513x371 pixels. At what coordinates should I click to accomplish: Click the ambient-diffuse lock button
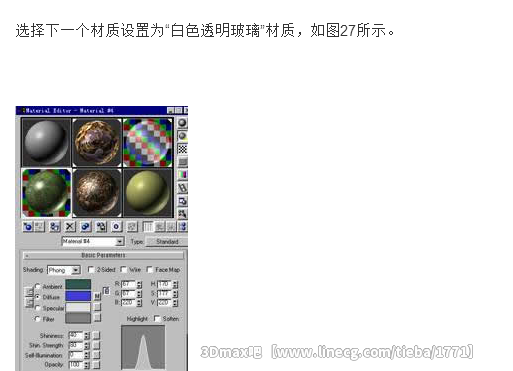pyautogui.click(x=29, y=292)
